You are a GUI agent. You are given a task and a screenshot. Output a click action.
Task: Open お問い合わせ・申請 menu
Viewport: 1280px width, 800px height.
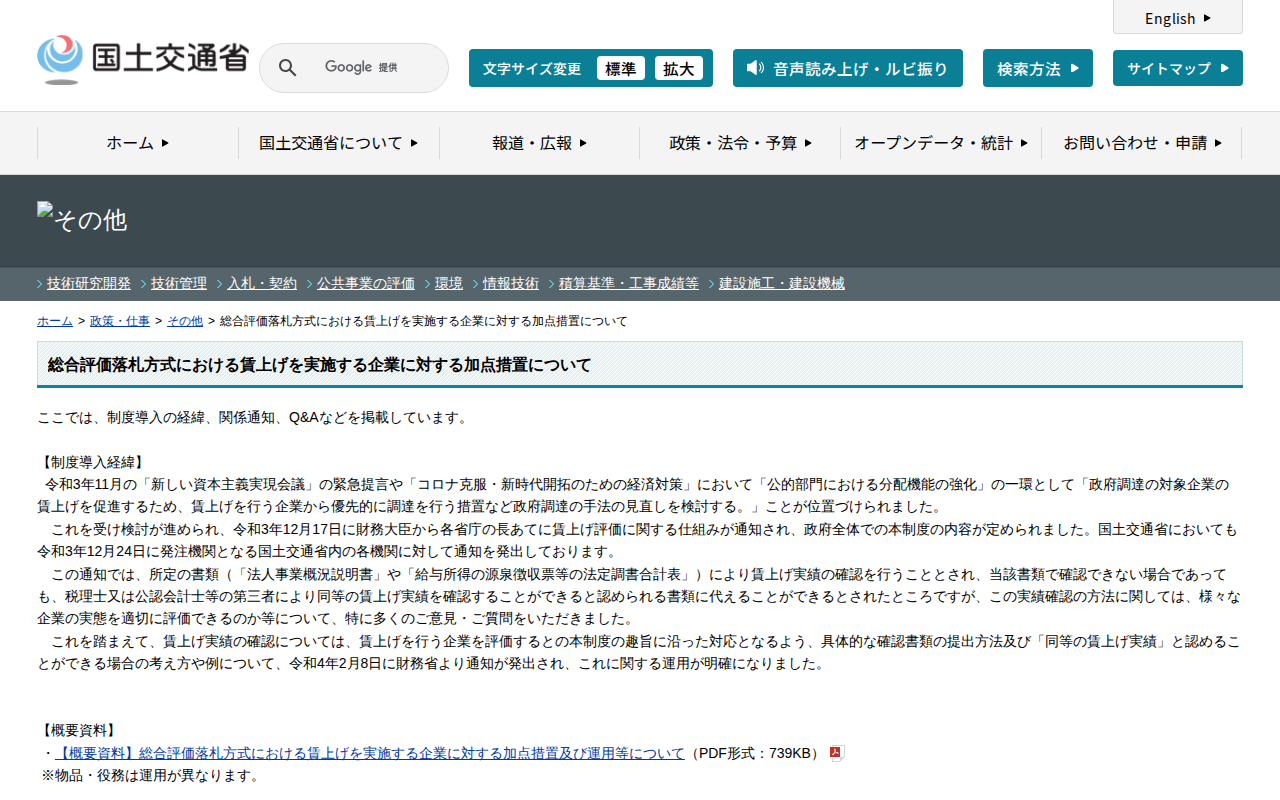[1142, 143]
